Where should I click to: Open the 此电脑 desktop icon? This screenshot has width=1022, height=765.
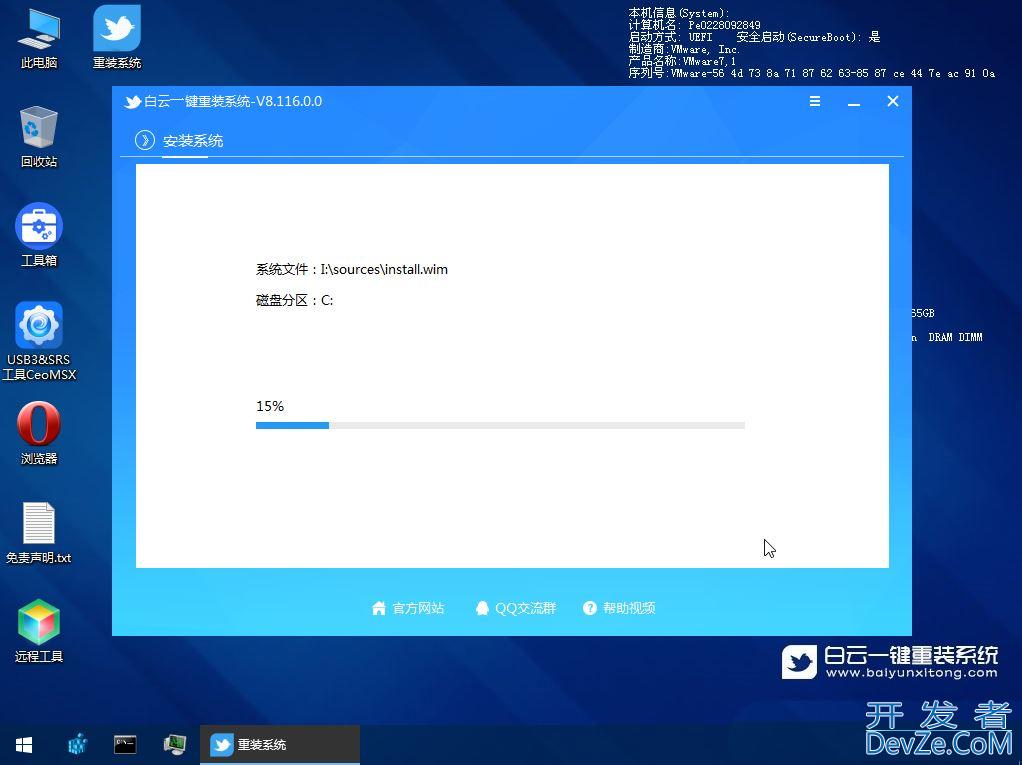39,38
